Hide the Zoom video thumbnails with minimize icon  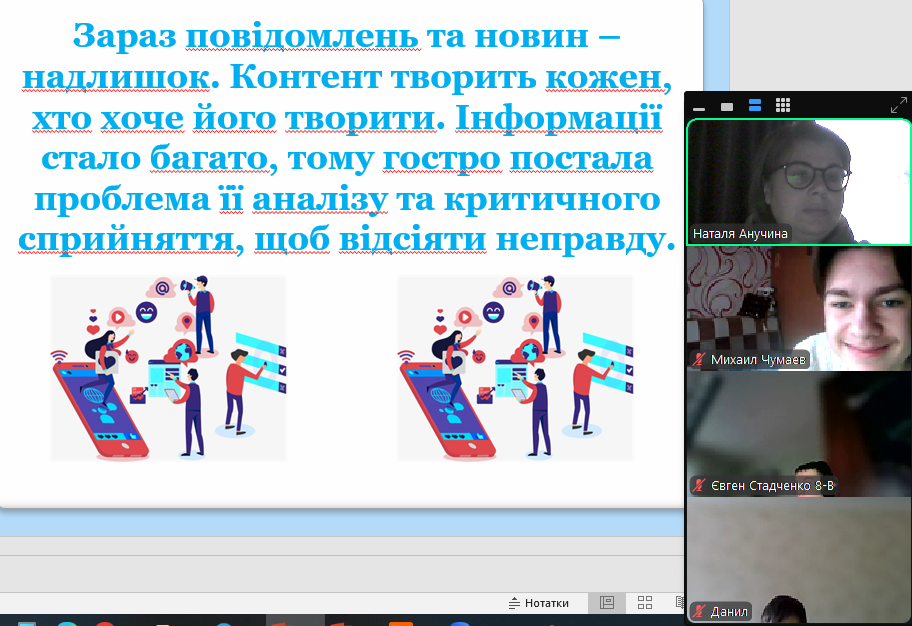(x=699, y=106)
